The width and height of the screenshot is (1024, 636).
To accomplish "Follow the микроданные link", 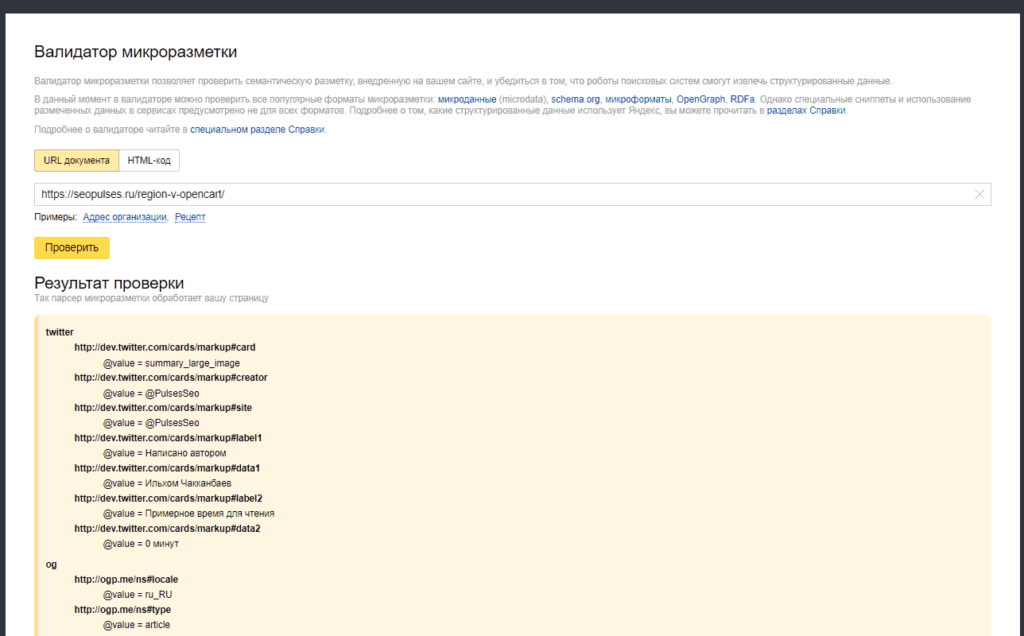I will coord(467,99).
